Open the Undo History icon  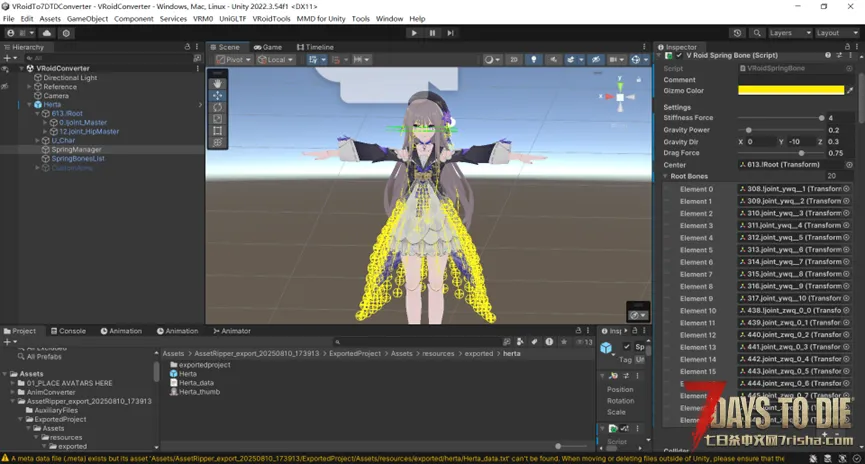tap(737, 33)
